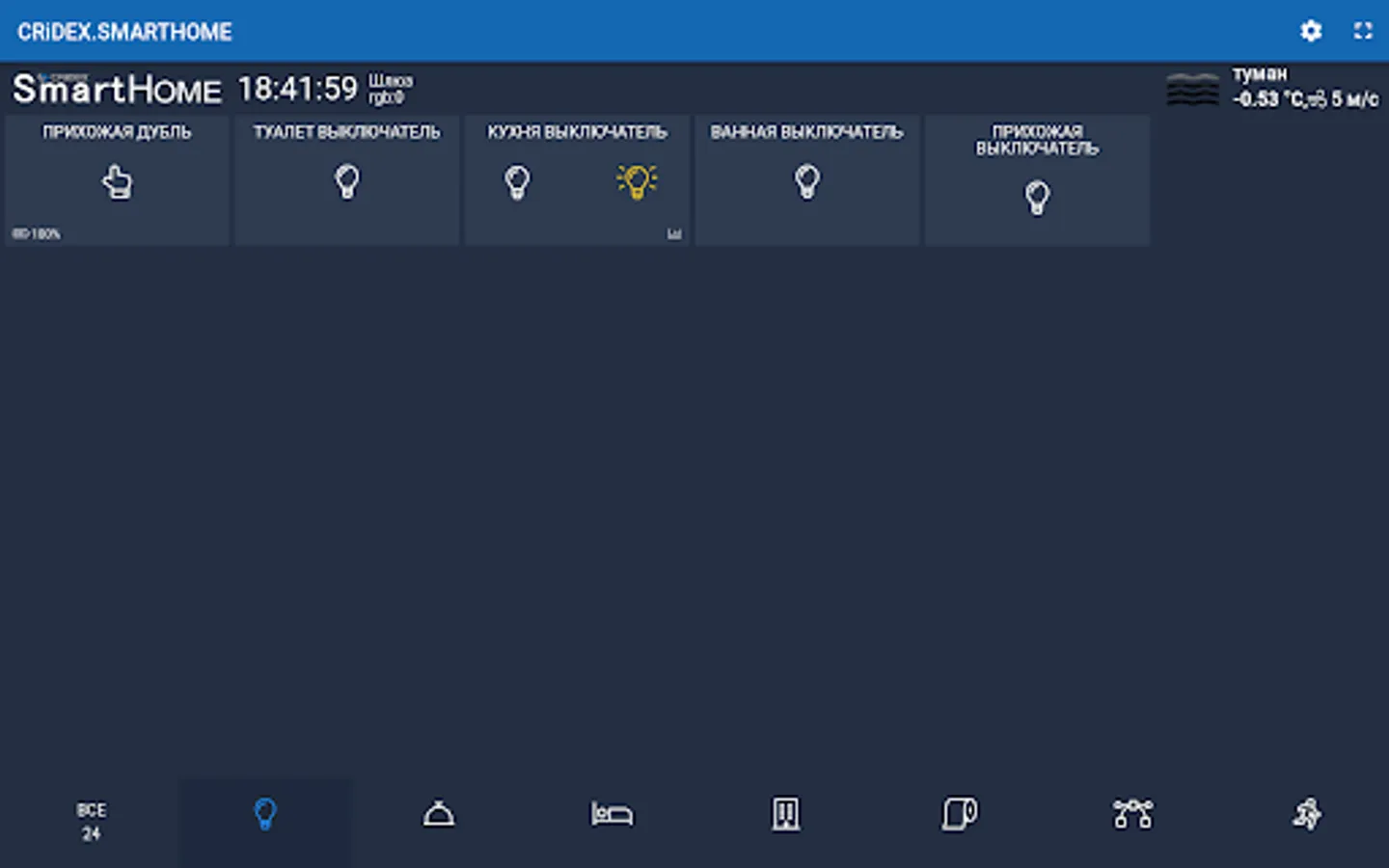Toggle the Прихожая выключатель light bulb
The width and height of the screenshot is (1389, 868).
tap(1037, 198)
